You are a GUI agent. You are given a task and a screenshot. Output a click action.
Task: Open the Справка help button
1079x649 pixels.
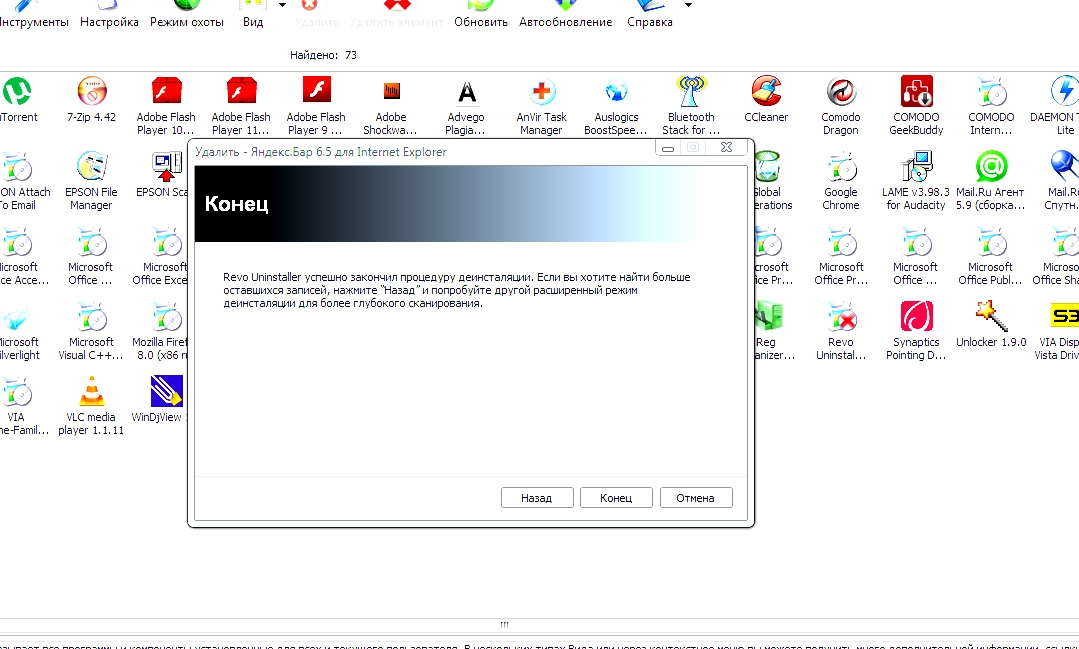click(x=650, y=14)
